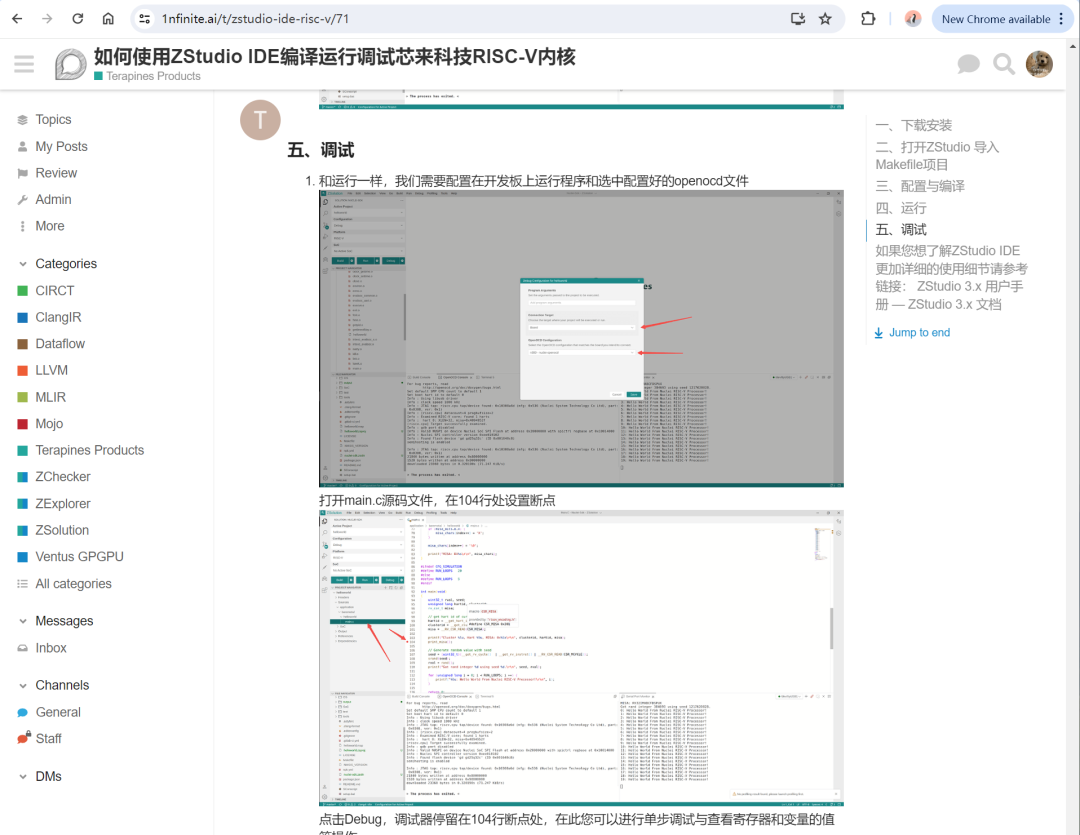
Task: Open the partially visible top screenshot
Action: 581,100
